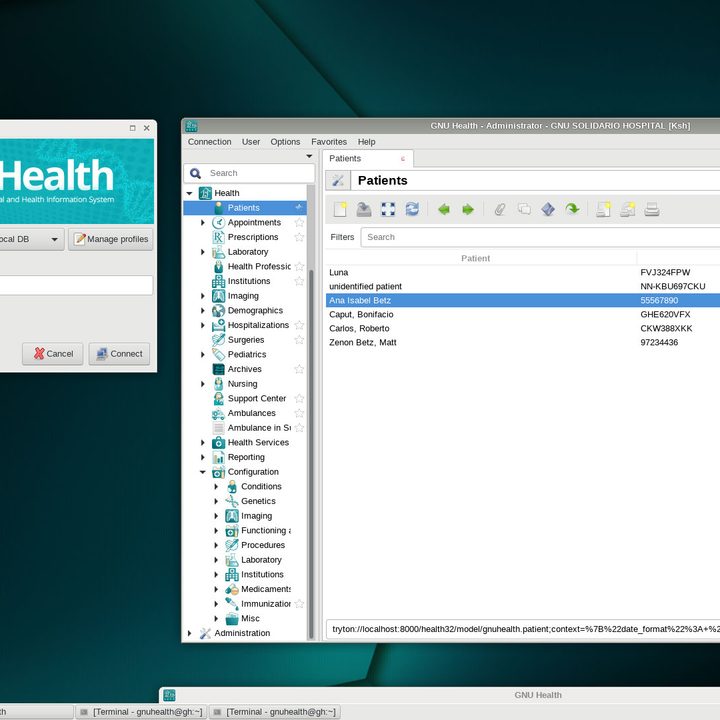Screen dimensions: 720x720
Task: Select the Caput, Bonifacio patient row
Action: point(523,315)
